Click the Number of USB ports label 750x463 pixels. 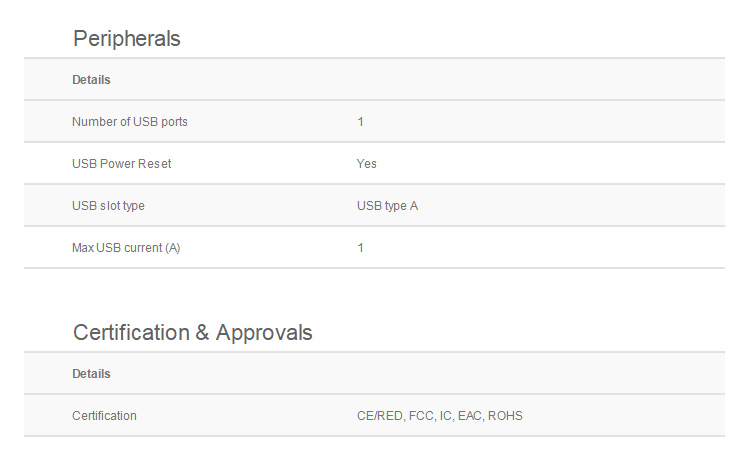point(129,122)
